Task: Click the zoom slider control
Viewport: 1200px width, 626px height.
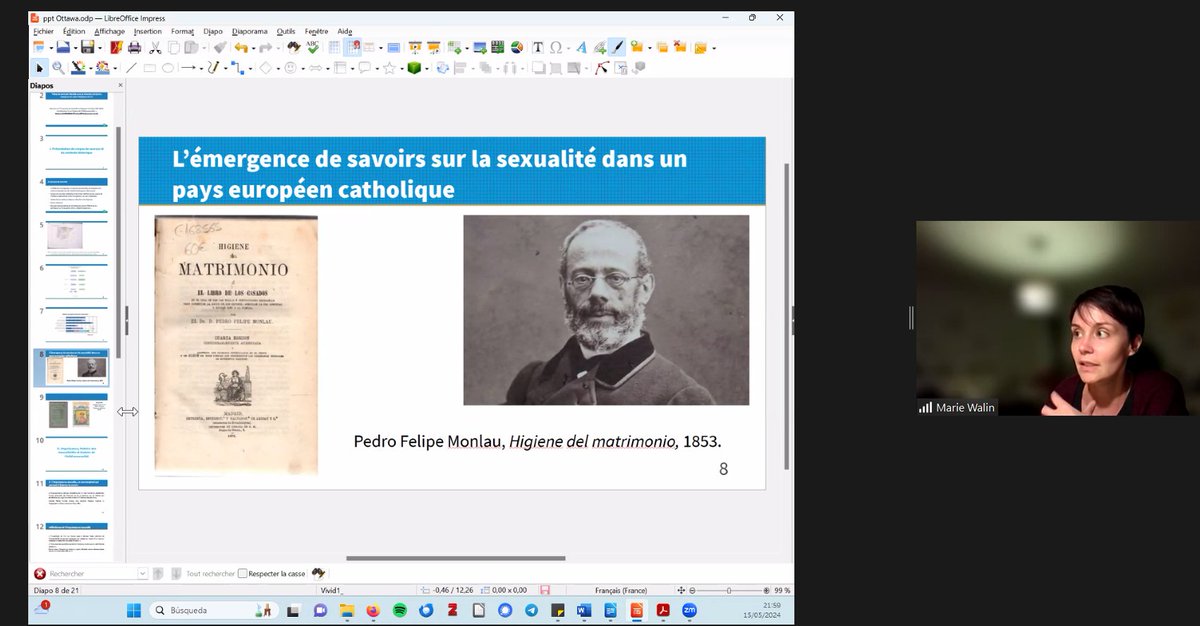Action: point(728,591)
